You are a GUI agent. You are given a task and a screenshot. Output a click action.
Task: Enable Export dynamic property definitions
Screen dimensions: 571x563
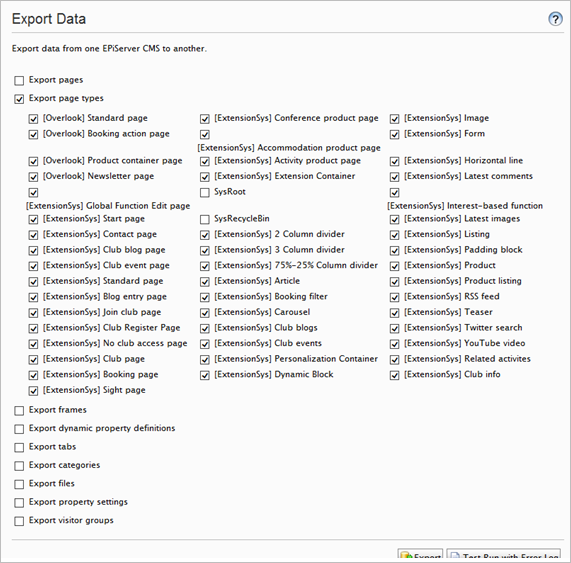(x=19, y=429)
